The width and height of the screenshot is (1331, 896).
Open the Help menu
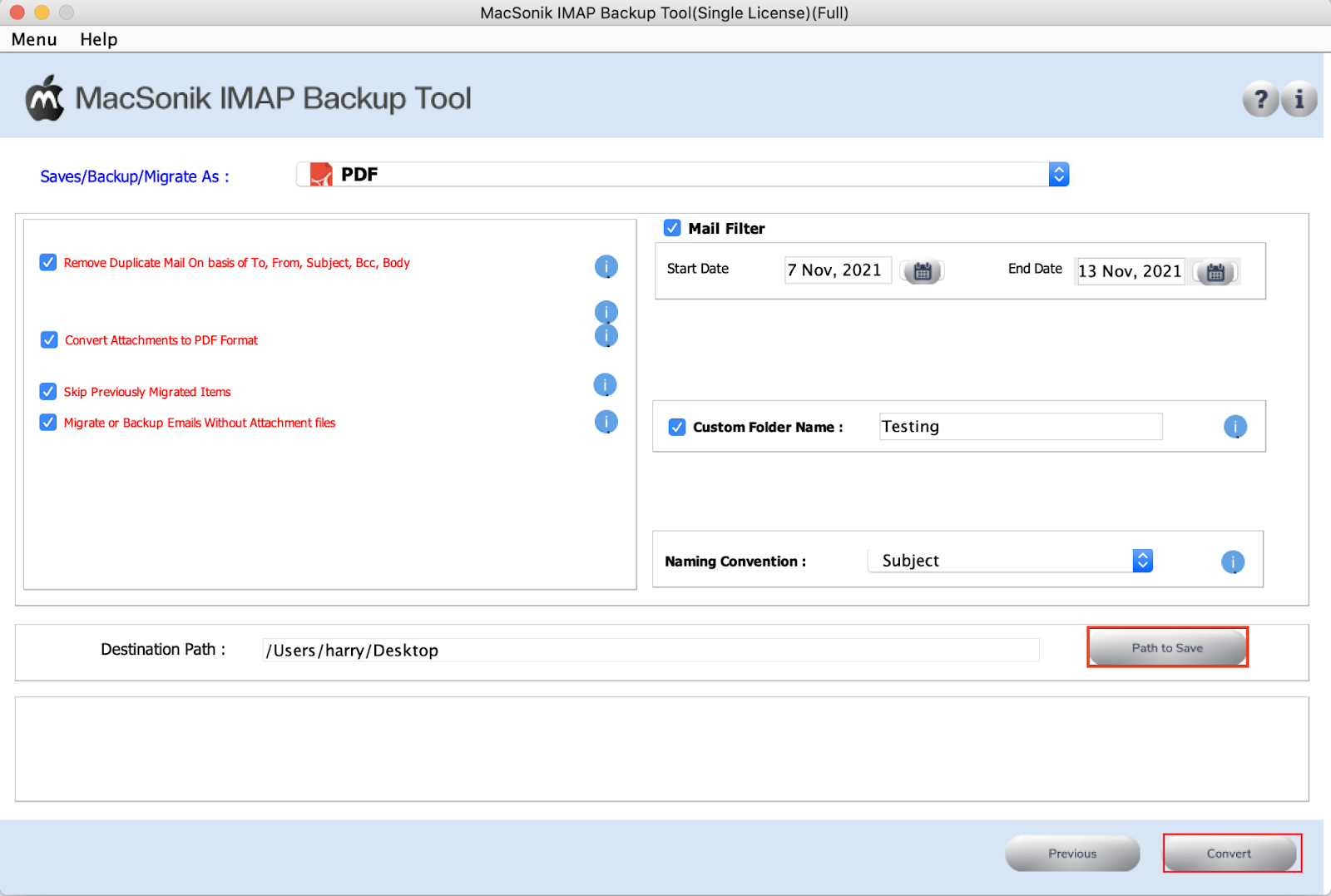(99, 39)
